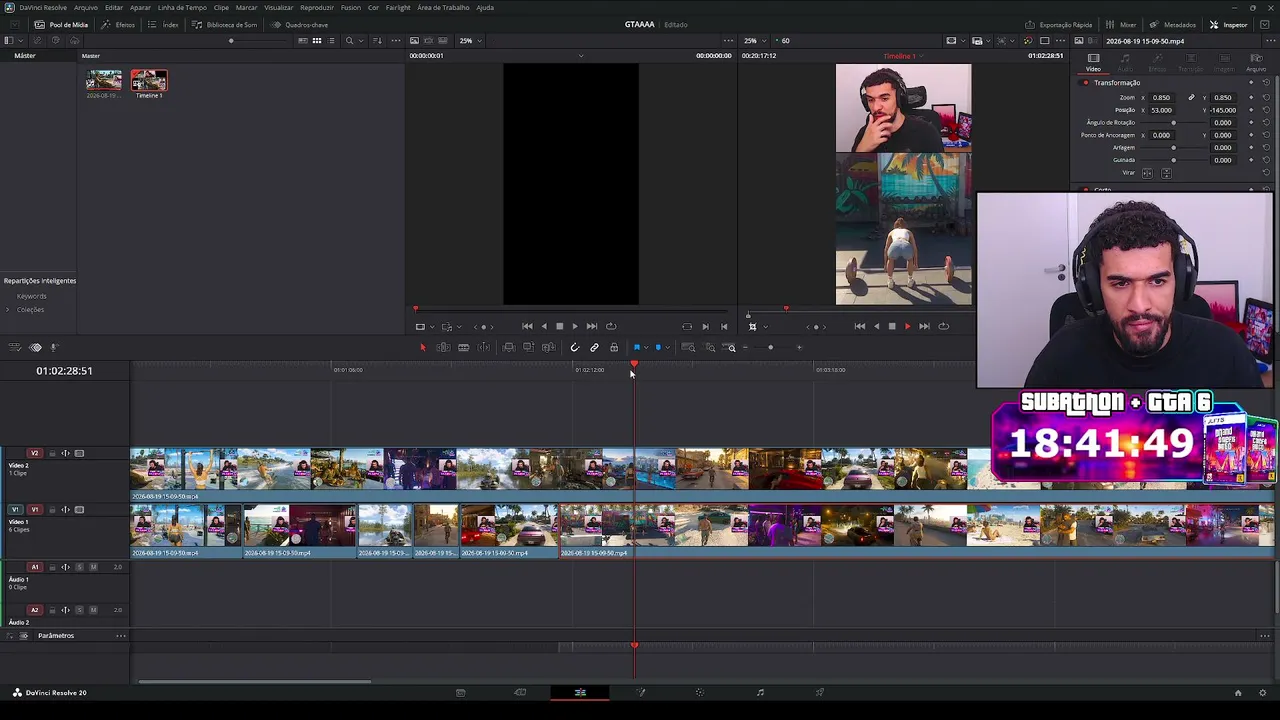
Task: Open the Media page from bottom bar
Action: pyautogui.click(x=460, y=692)
